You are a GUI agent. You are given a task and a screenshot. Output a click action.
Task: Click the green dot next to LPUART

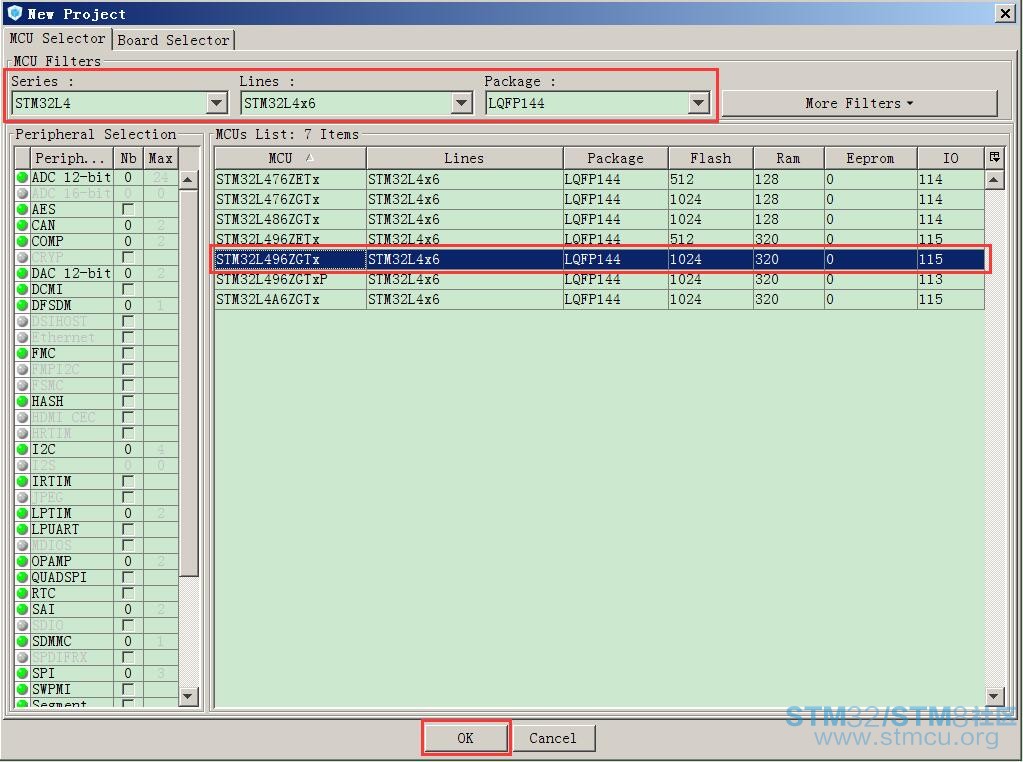[22, 529]
